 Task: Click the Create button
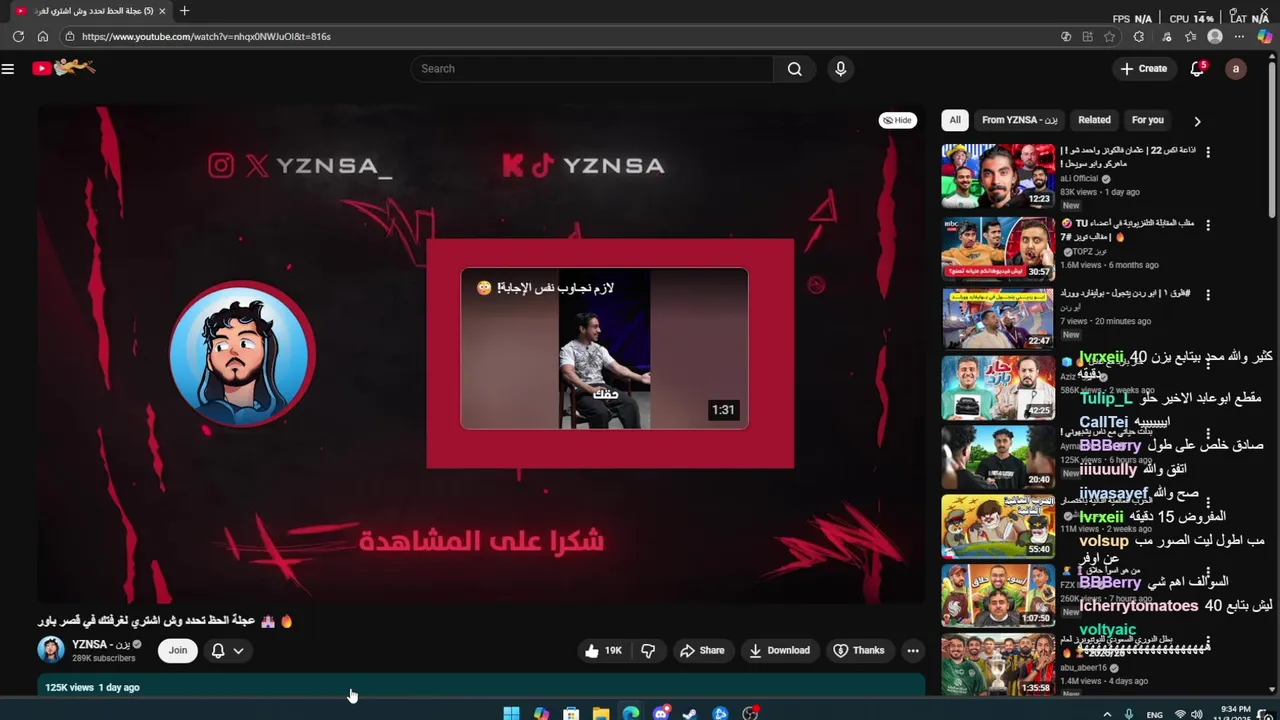(x=1144, y=69)
